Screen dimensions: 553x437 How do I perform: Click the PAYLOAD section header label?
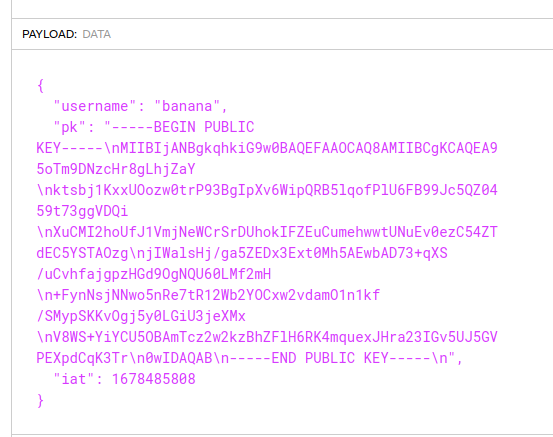point(49,34)
